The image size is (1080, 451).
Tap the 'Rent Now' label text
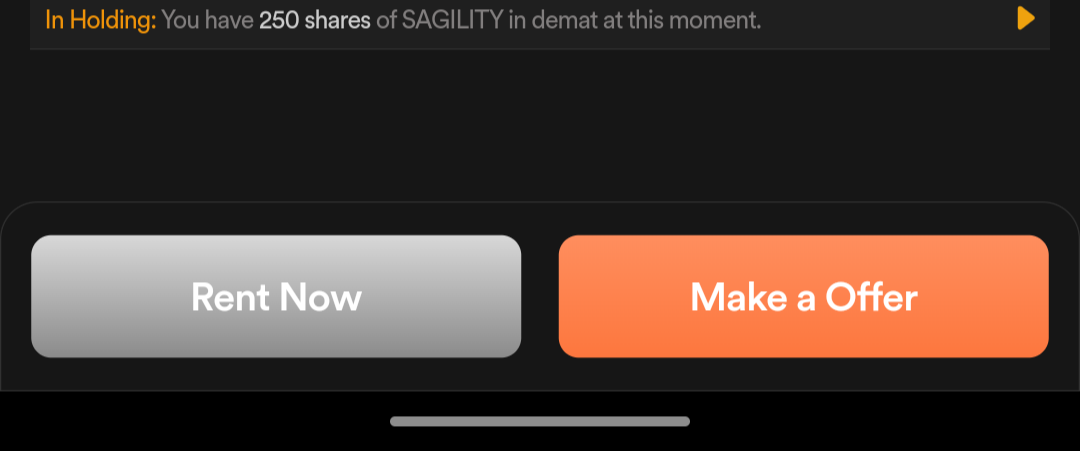click(x=276, y=297)
